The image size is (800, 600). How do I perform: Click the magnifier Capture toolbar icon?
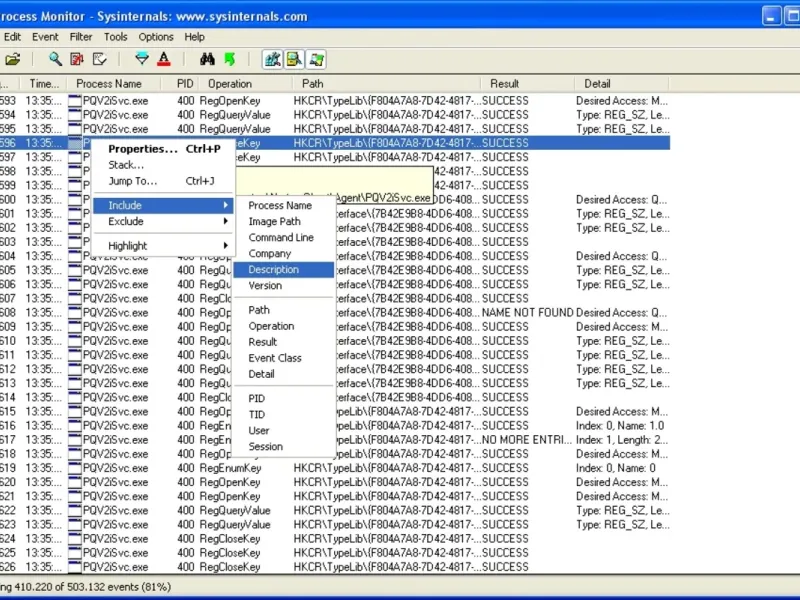pos(55,59)
